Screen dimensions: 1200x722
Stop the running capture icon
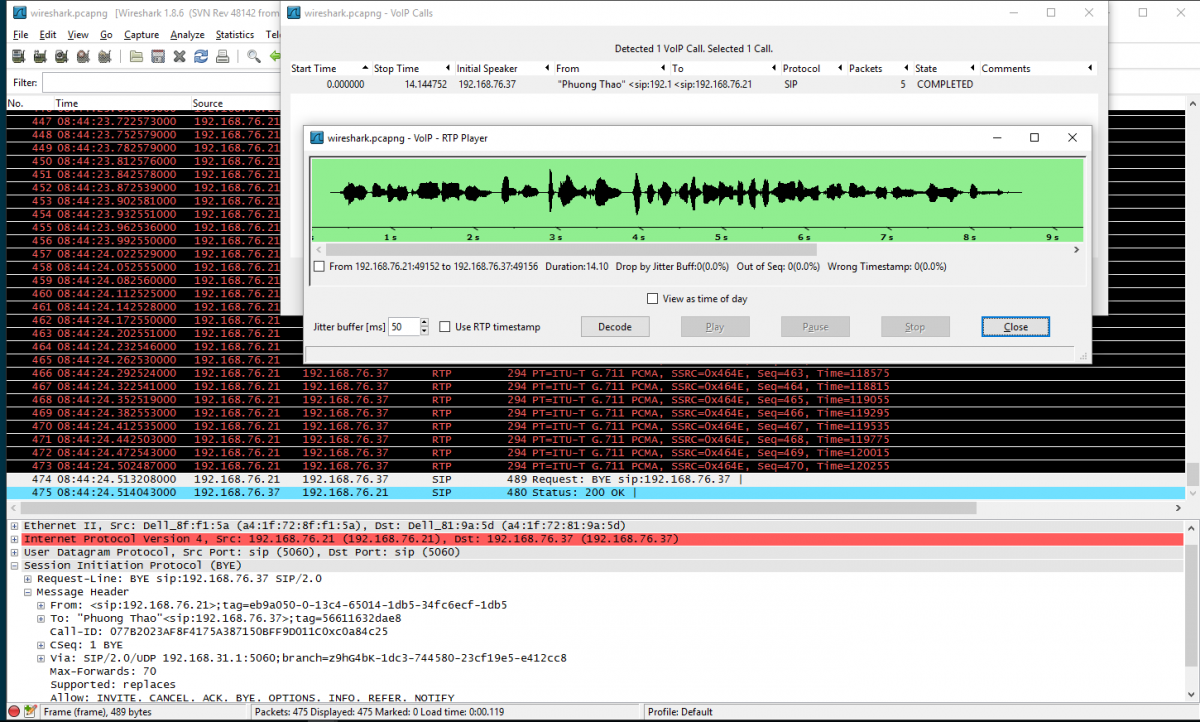(x=82, y=57)
